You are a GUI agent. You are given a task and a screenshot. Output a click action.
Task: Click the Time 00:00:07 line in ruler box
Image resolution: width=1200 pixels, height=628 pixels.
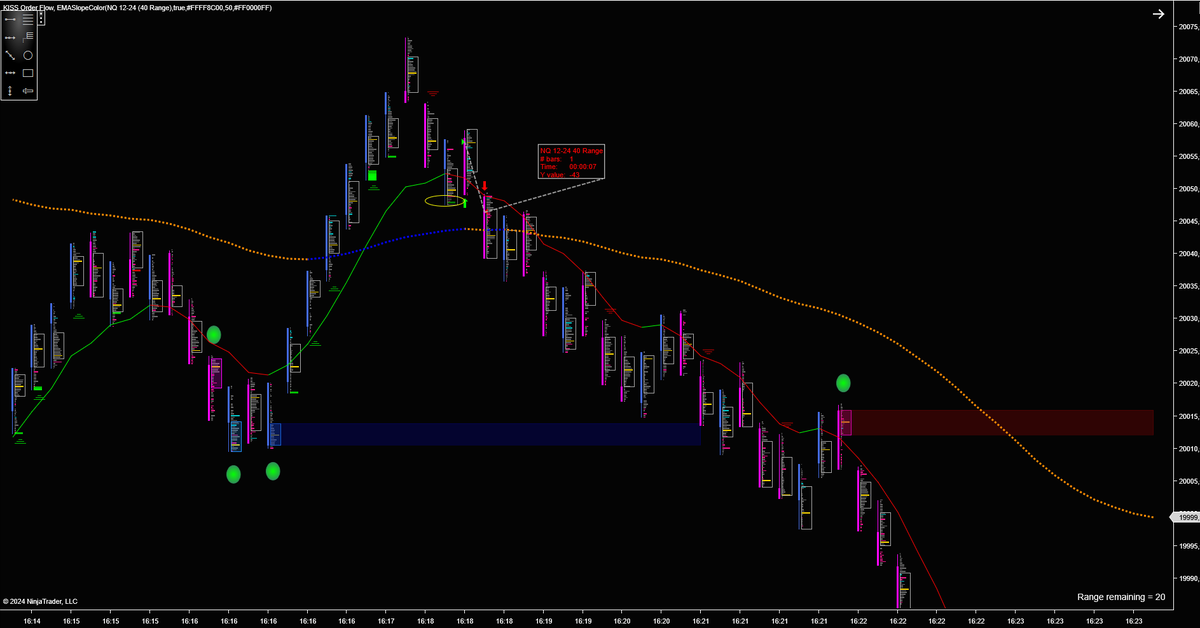pos(568,166)
